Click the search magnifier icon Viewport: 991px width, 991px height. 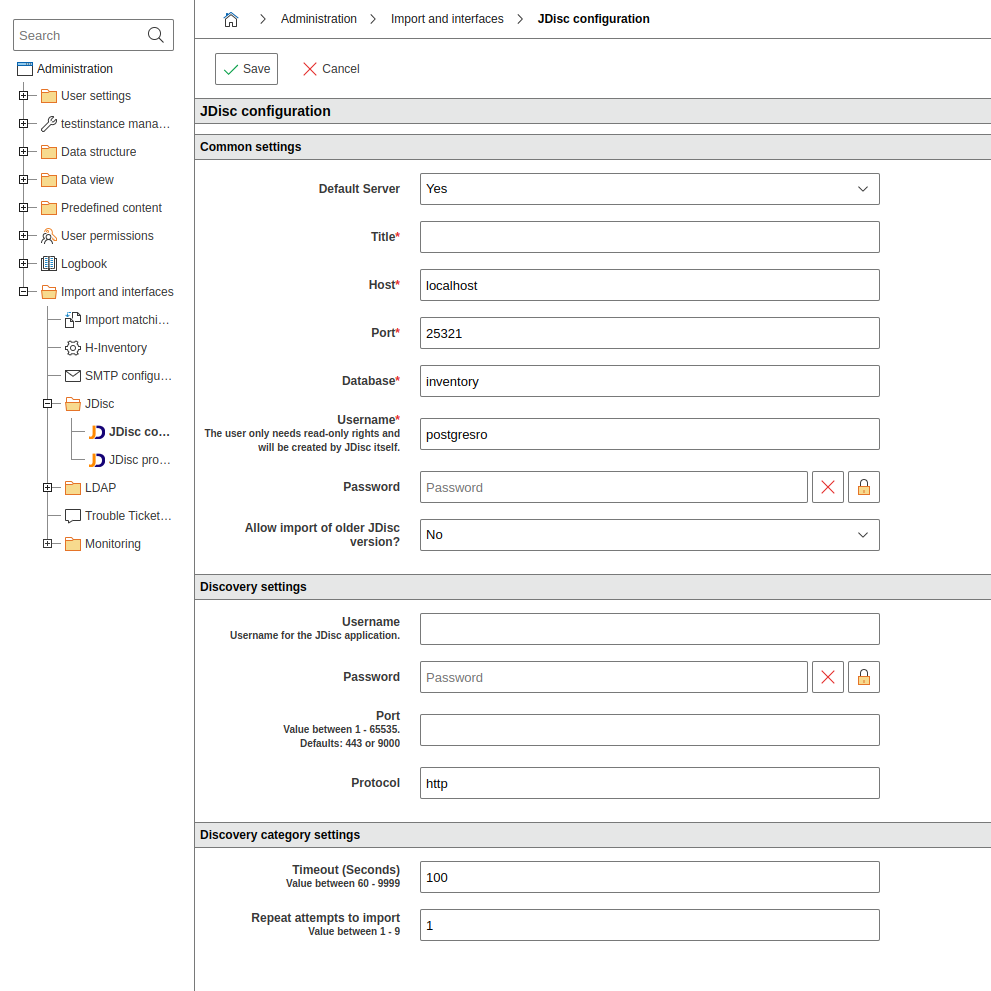[155, 35]
